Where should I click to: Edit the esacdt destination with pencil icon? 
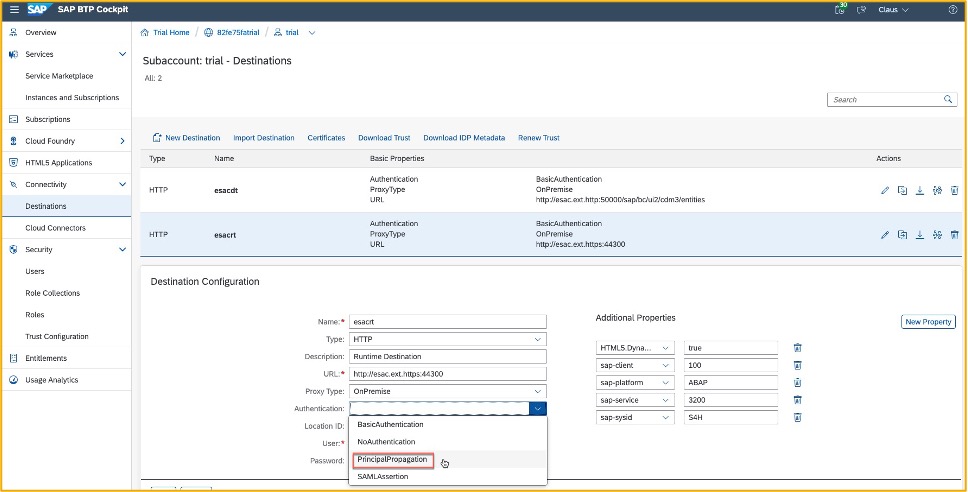(x=885, y=191)
